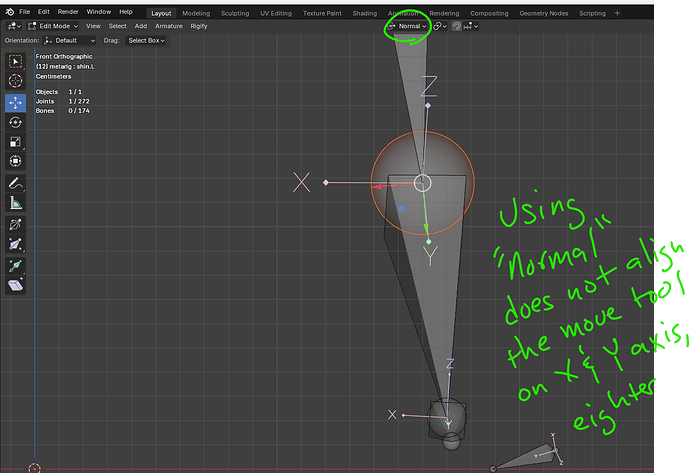Open the Drag Select Box dropdown
The width and height of the screenshot is (690, 473).
[x=146, y=40]
